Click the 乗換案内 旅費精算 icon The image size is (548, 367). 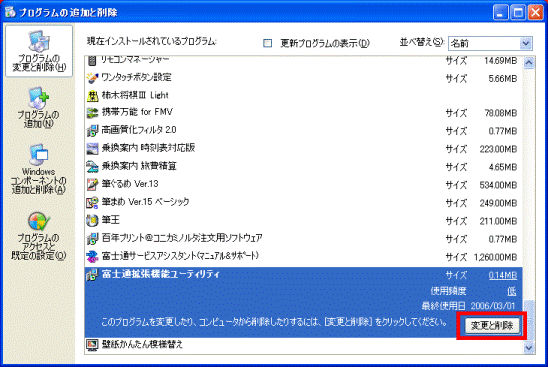pyautogui.click(x=92, y=167)
